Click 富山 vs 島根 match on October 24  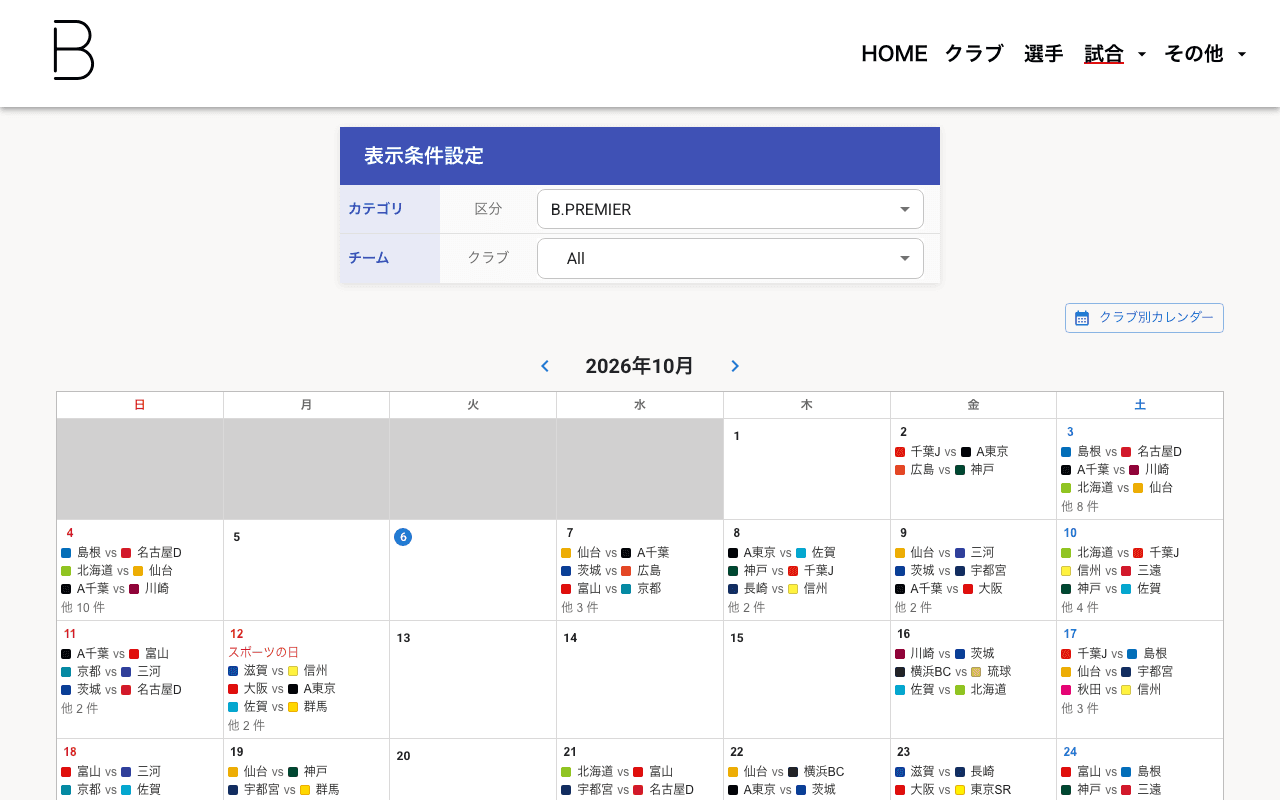pos(1112,772)
